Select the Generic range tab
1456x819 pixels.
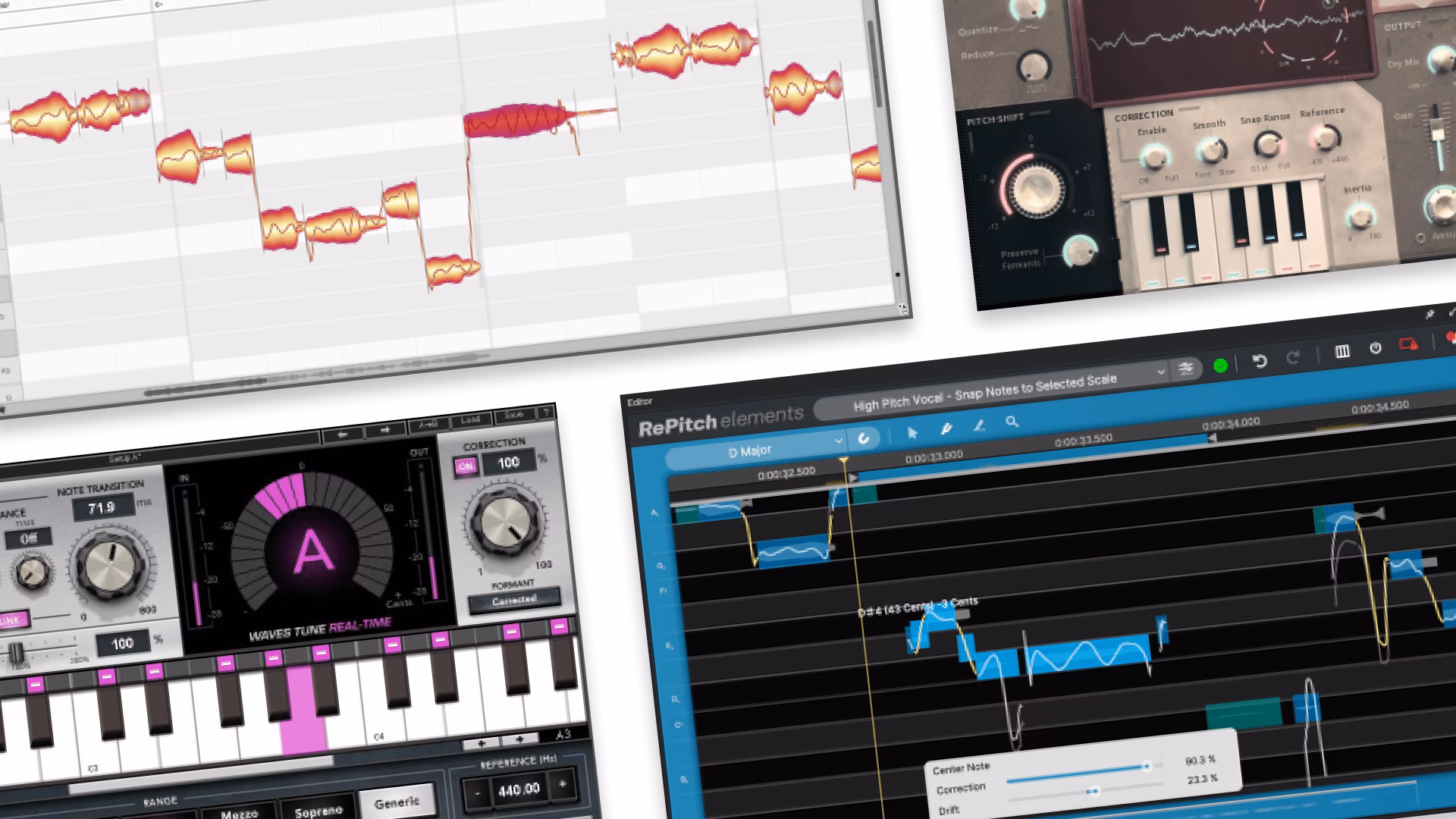tap(396, 802)
